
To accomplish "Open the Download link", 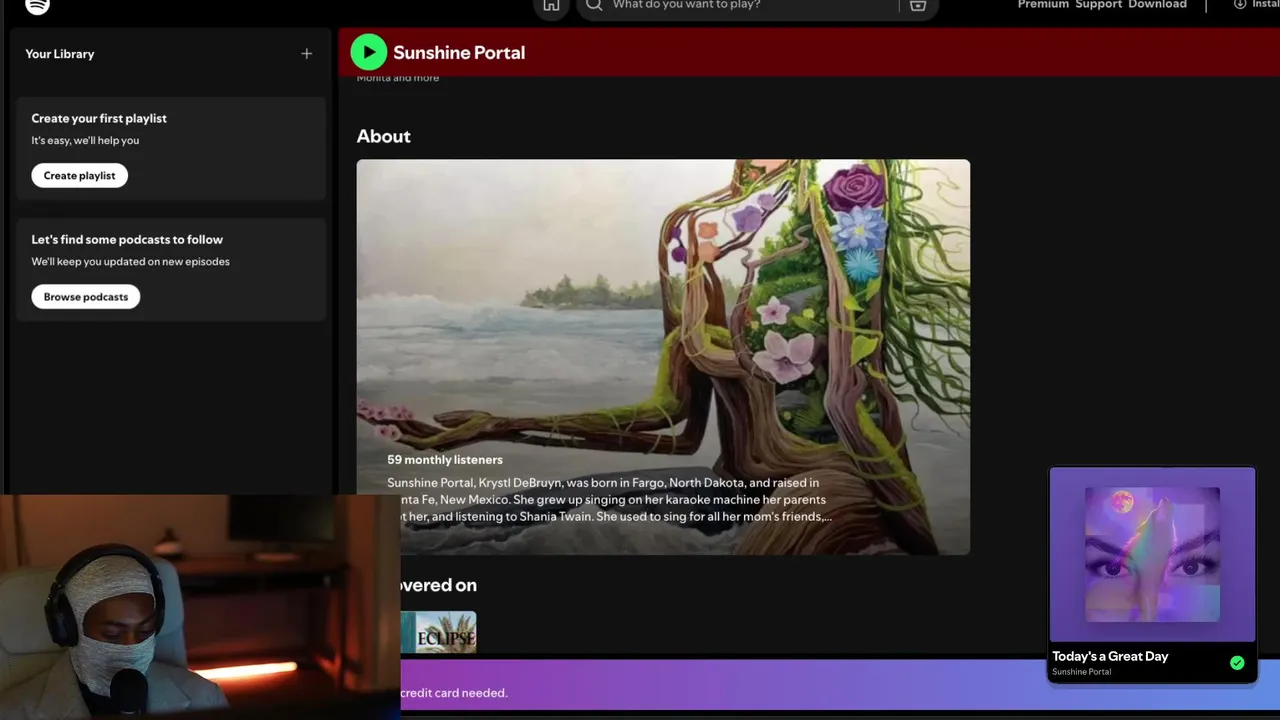I will (1157, 5).
